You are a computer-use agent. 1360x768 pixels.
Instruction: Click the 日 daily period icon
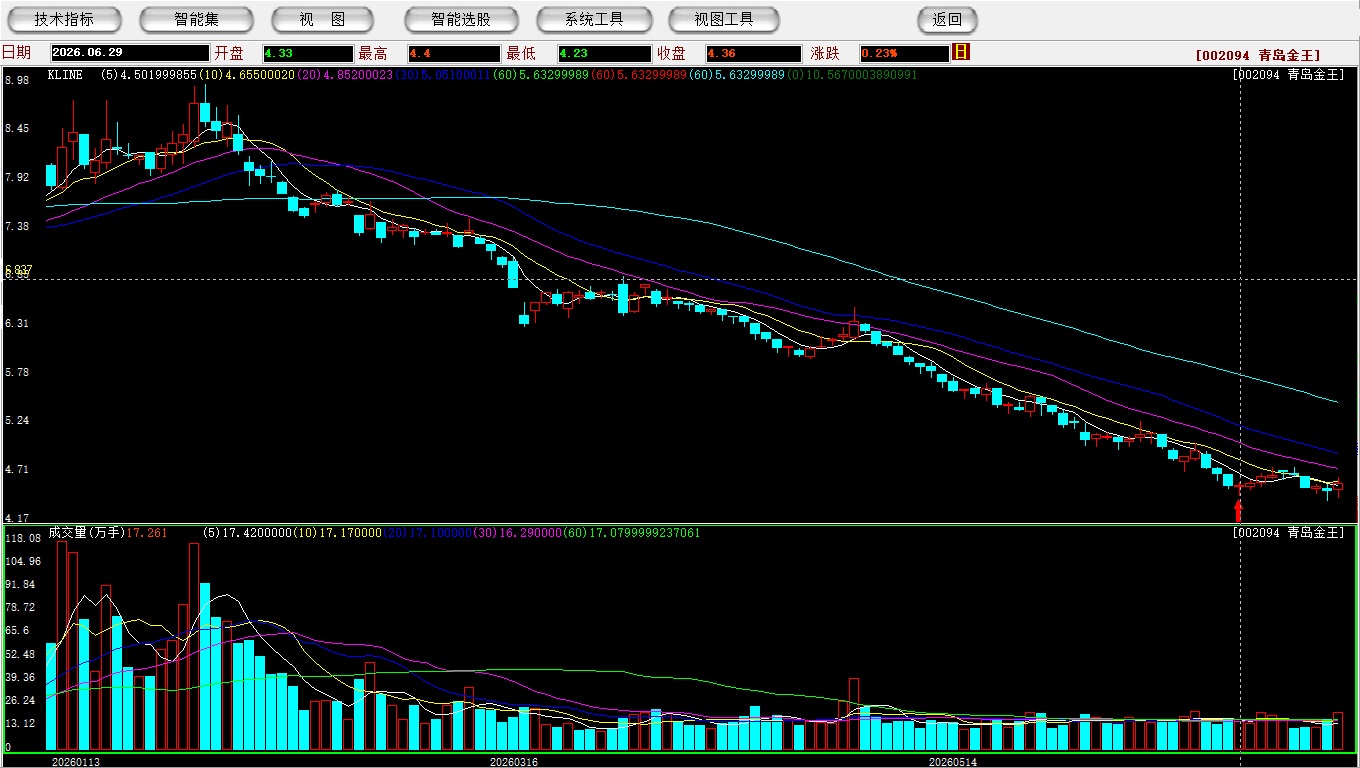[x=961, y=52]
